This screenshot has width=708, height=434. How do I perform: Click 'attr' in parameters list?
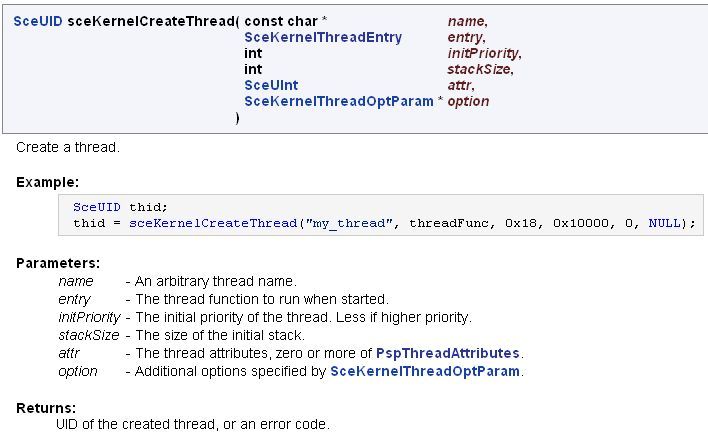pos(69,353)
